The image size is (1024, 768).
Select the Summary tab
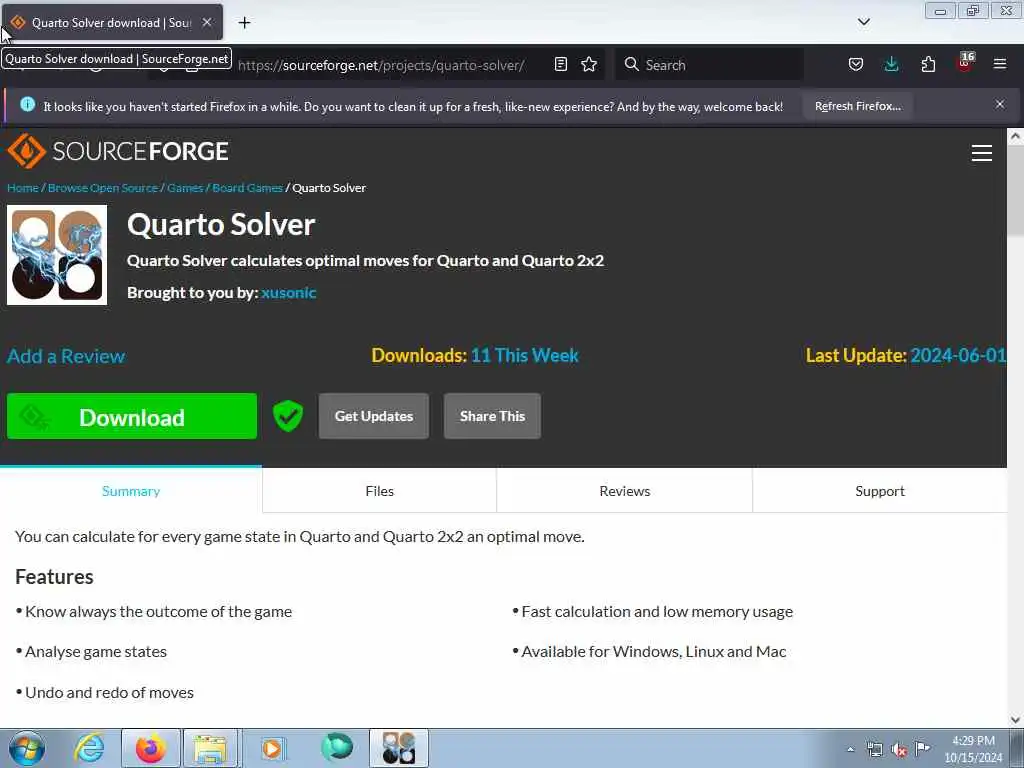click(131, 491)
